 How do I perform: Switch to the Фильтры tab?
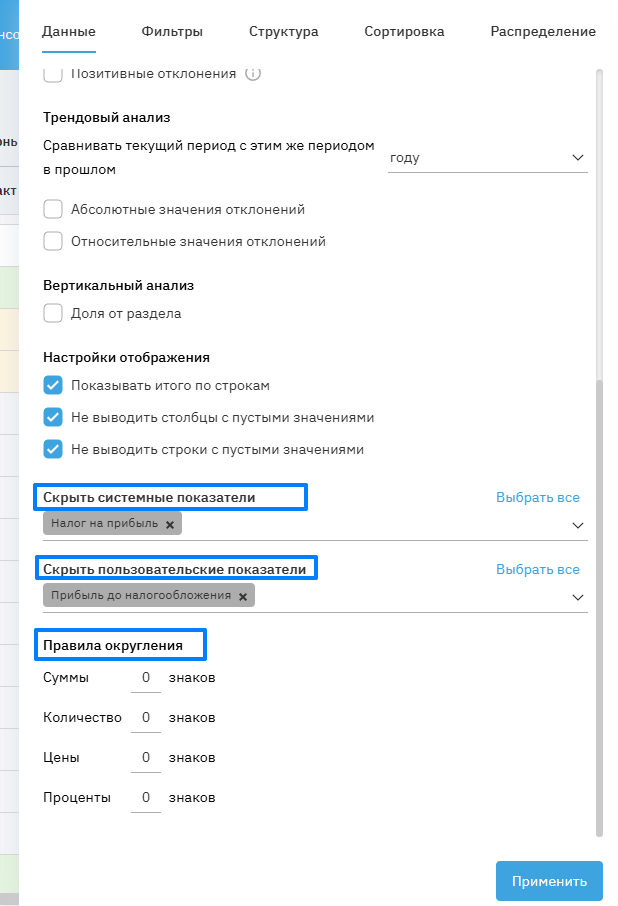[172, 32]
